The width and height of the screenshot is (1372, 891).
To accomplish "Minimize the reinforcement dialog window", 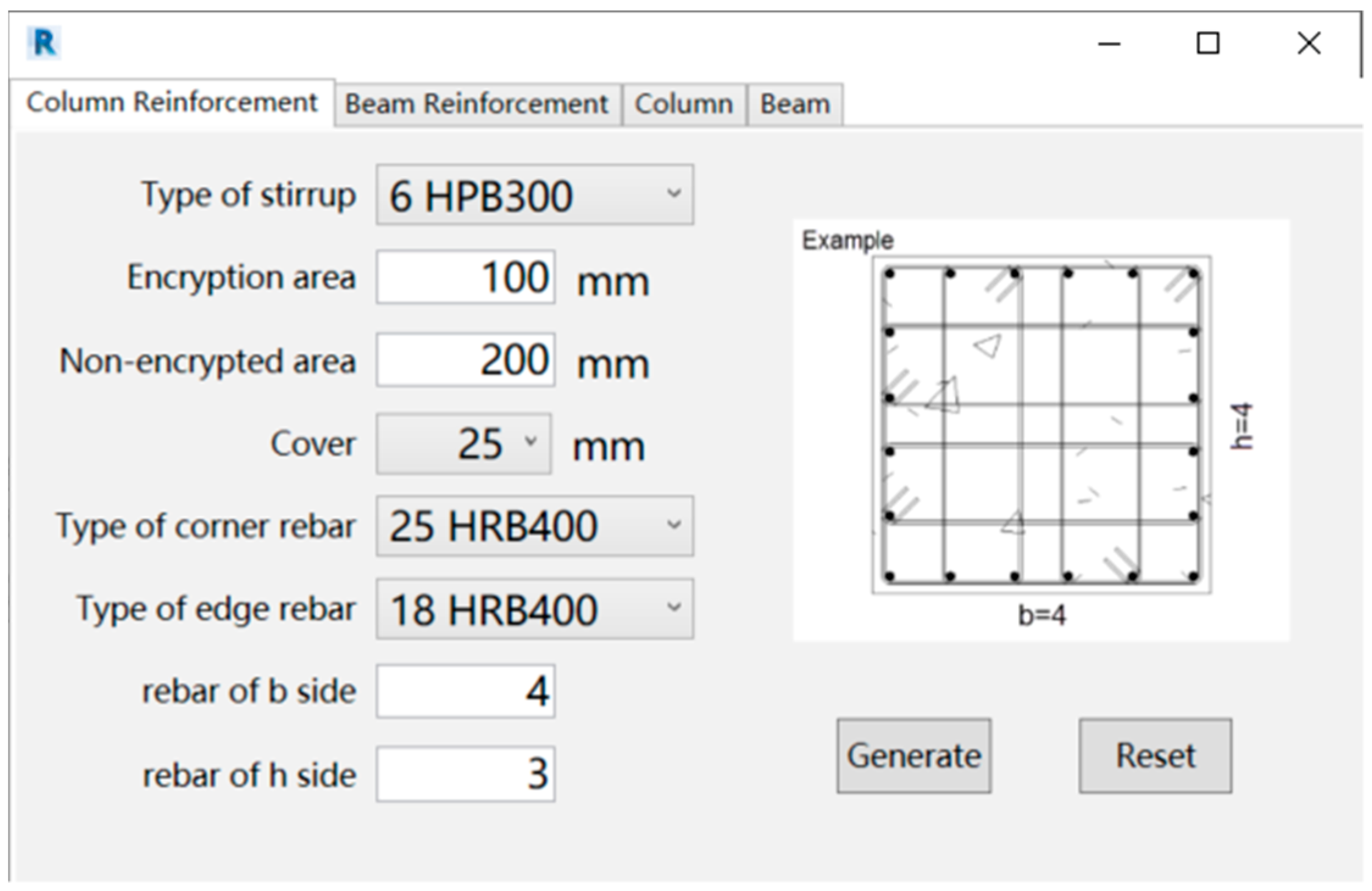I will 1109,44.
